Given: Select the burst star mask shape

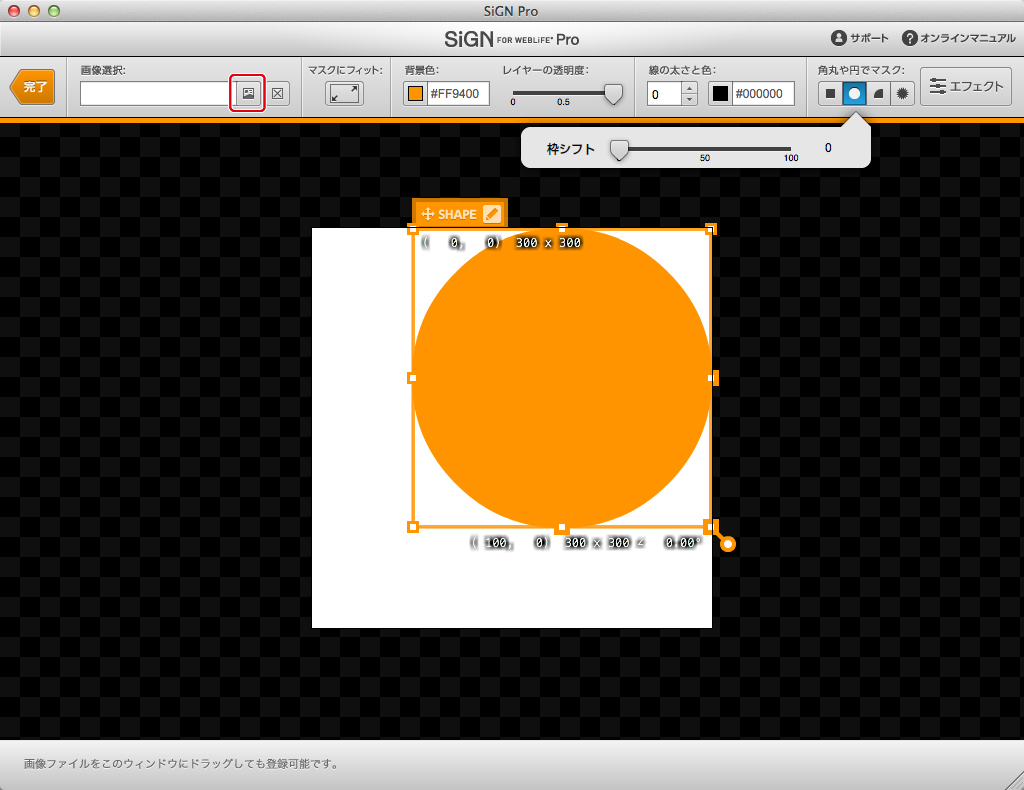Looking at the screenshot, I should click(903, 93).
